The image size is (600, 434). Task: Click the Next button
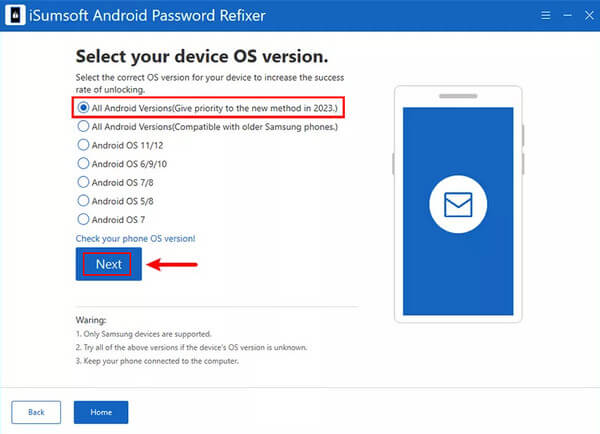(x=109, y=264)
